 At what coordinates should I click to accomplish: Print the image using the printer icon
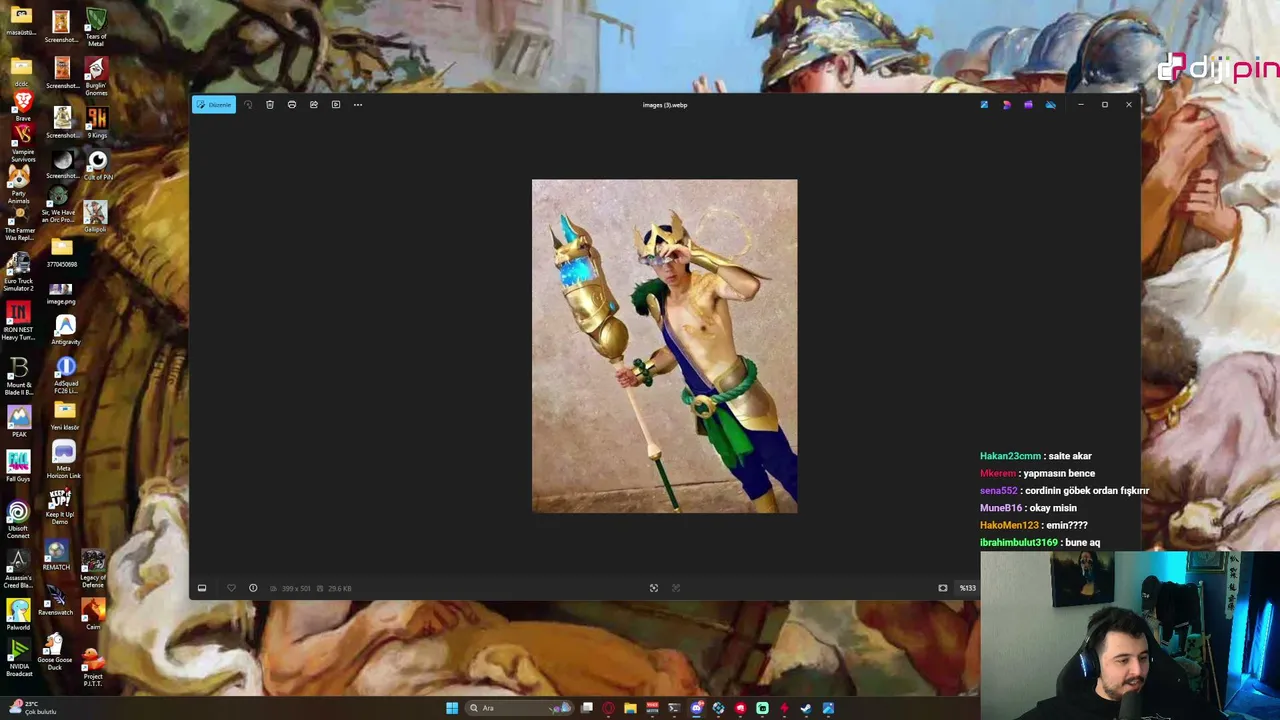pyautogui.click(x=292, y=104)
